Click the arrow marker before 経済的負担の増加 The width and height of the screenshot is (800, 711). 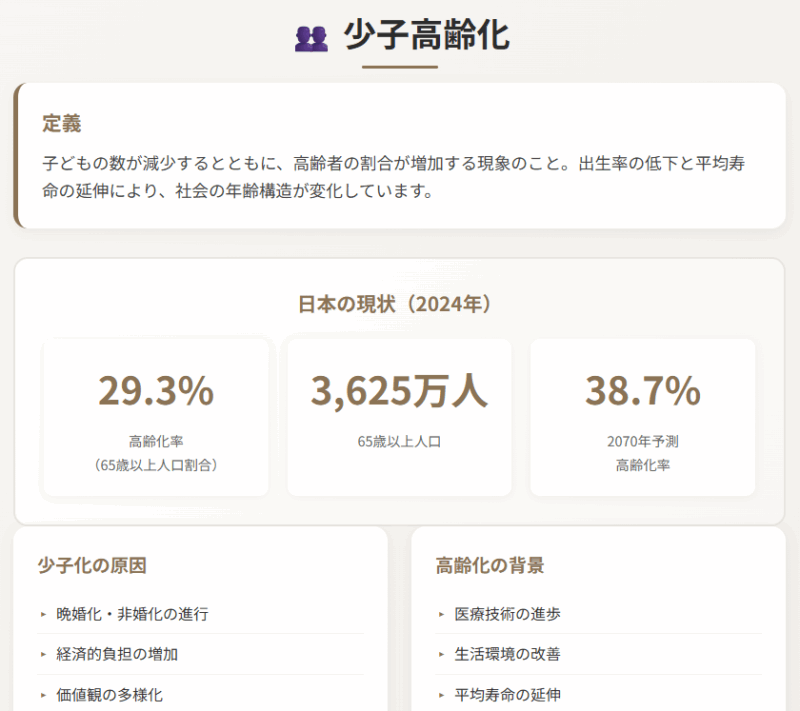[41, 655]
